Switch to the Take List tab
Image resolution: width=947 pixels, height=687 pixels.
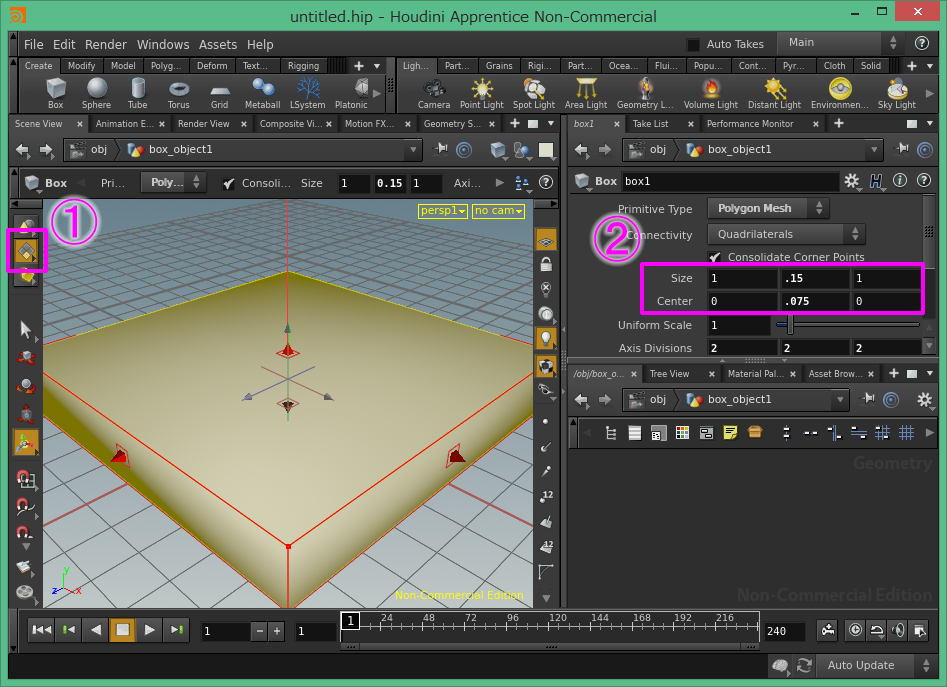coord(650,124)
